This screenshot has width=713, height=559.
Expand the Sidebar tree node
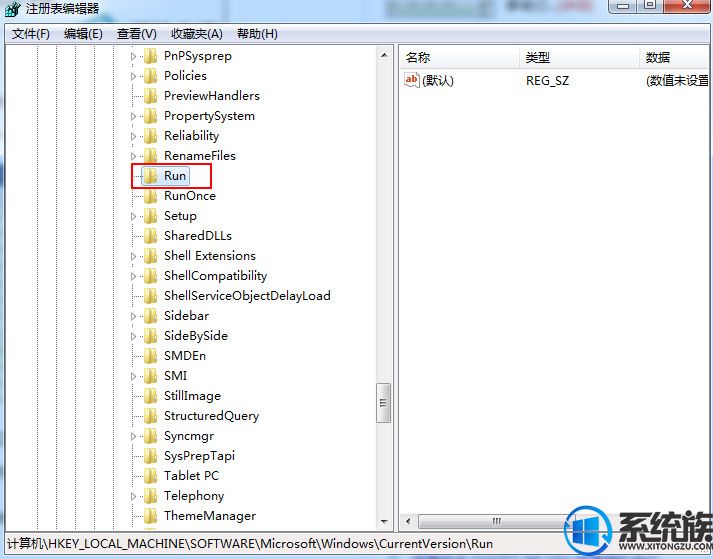[133, 316]
